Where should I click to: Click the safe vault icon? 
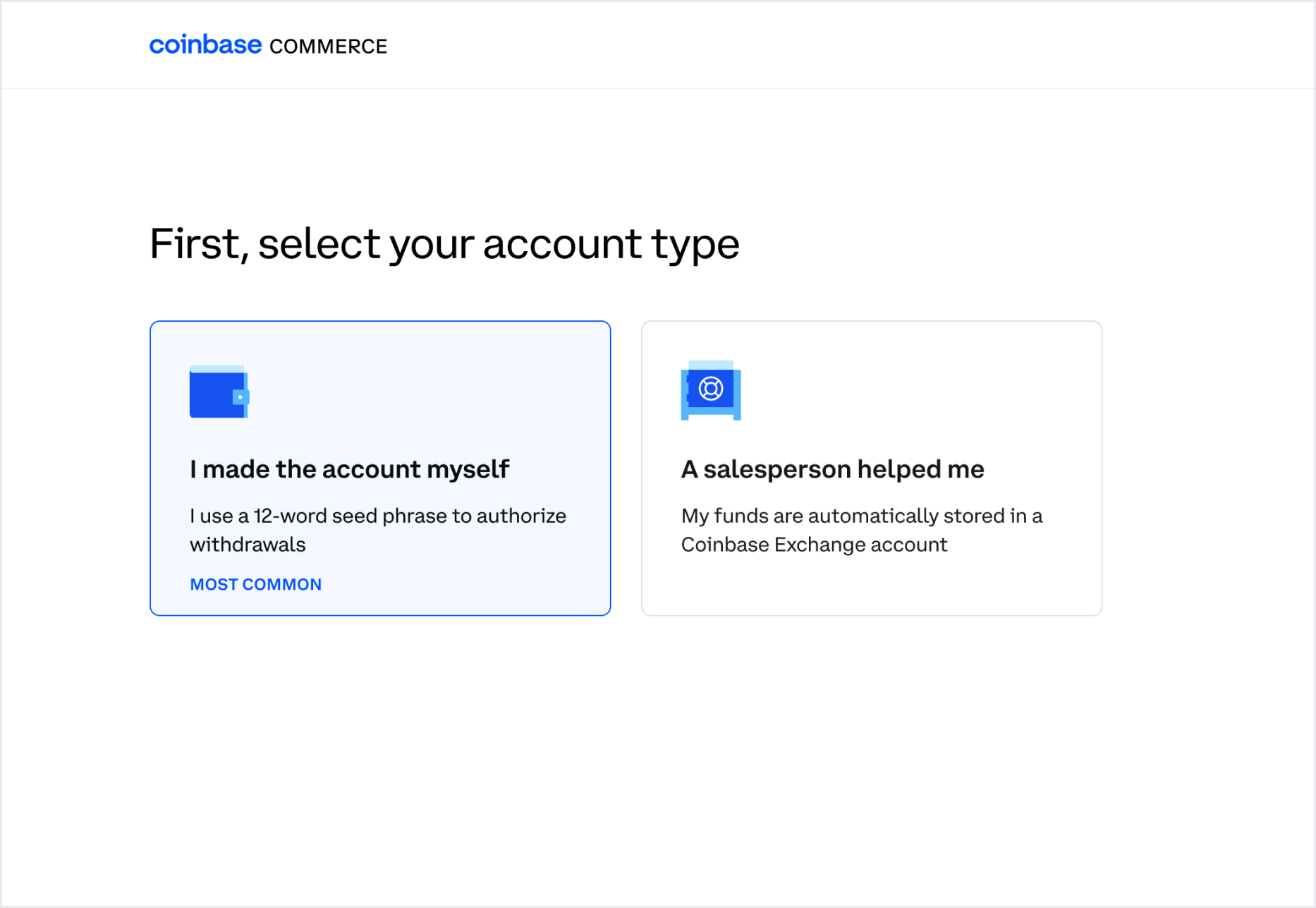click(710, 390)
